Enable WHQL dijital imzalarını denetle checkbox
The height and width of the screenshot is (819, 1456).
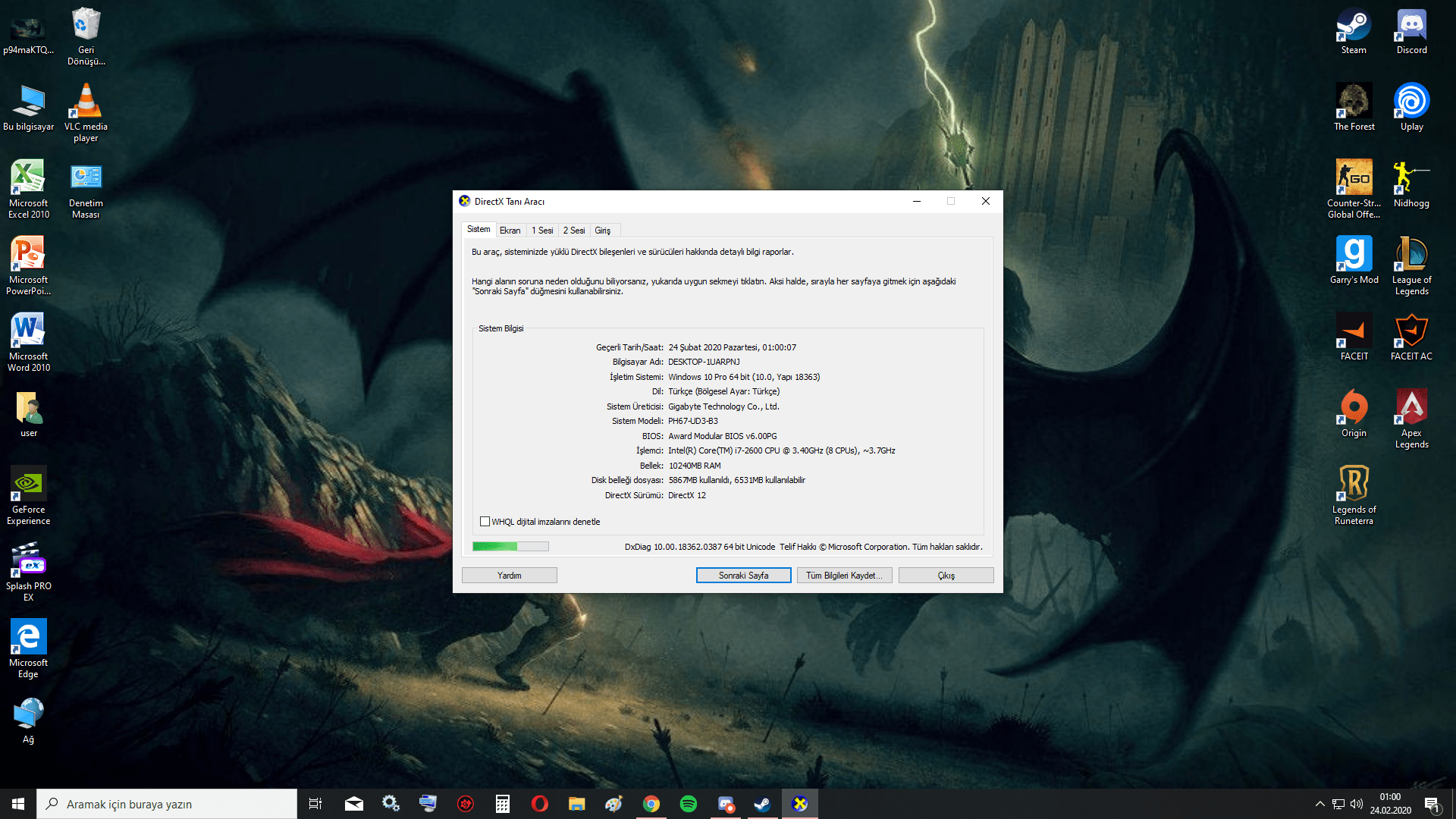485,522
